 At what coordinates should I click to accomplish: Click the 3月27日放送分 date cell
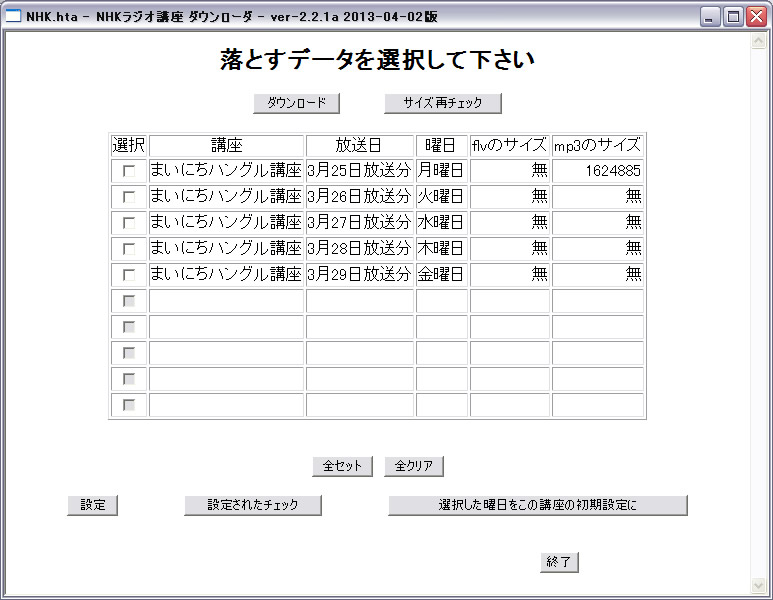click(359, 223)
